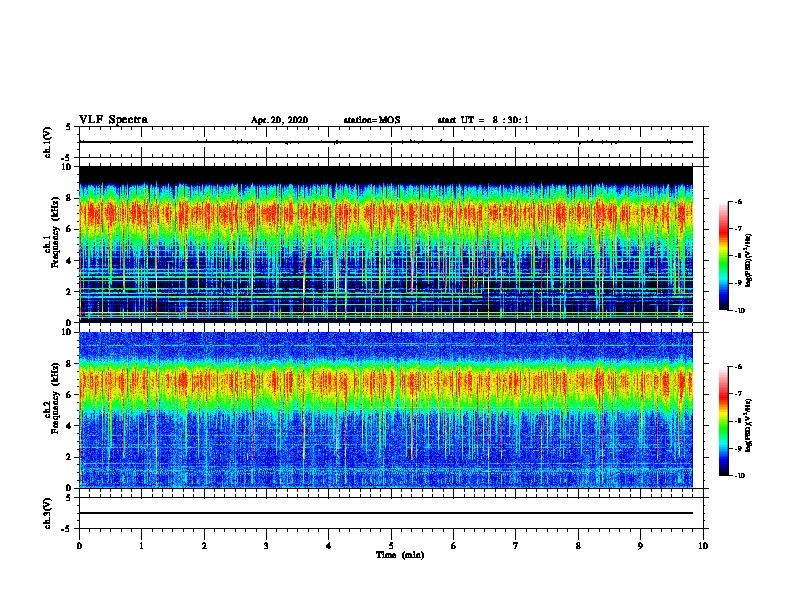Click the ch.1 frequency tick label "6"
Image resolution: width=792 pixels, height=612 pixels.
(x=69, y=230)
